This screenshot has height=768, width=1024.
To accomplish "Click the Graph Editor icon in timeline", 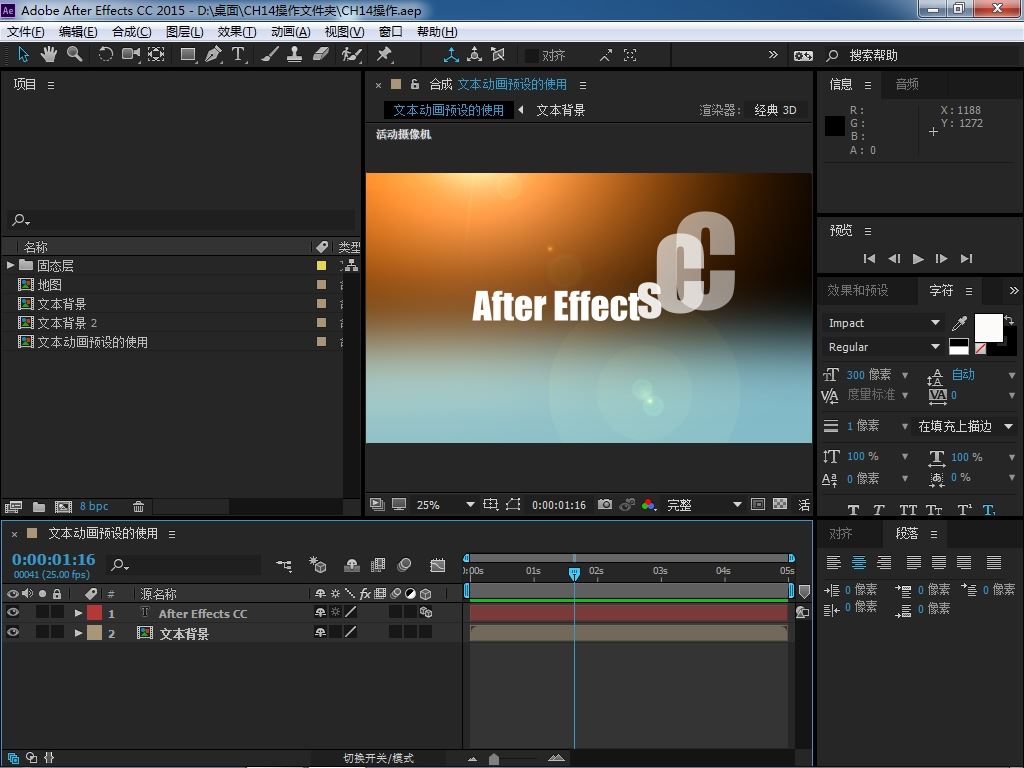I will point(438,565).
